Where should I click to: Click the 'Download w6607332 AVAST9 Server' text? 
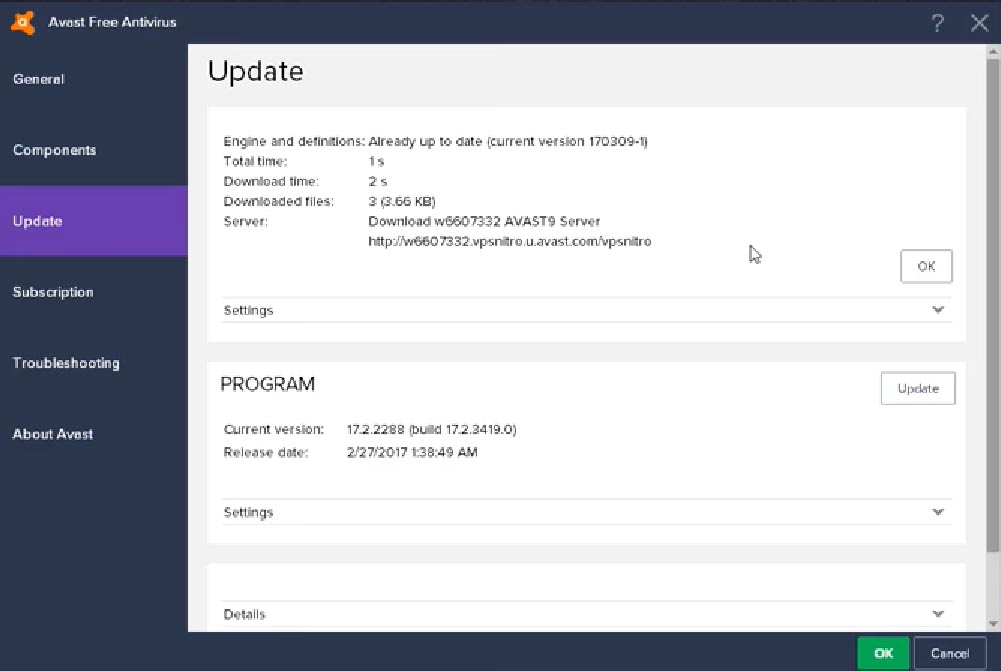pos(484,222)
